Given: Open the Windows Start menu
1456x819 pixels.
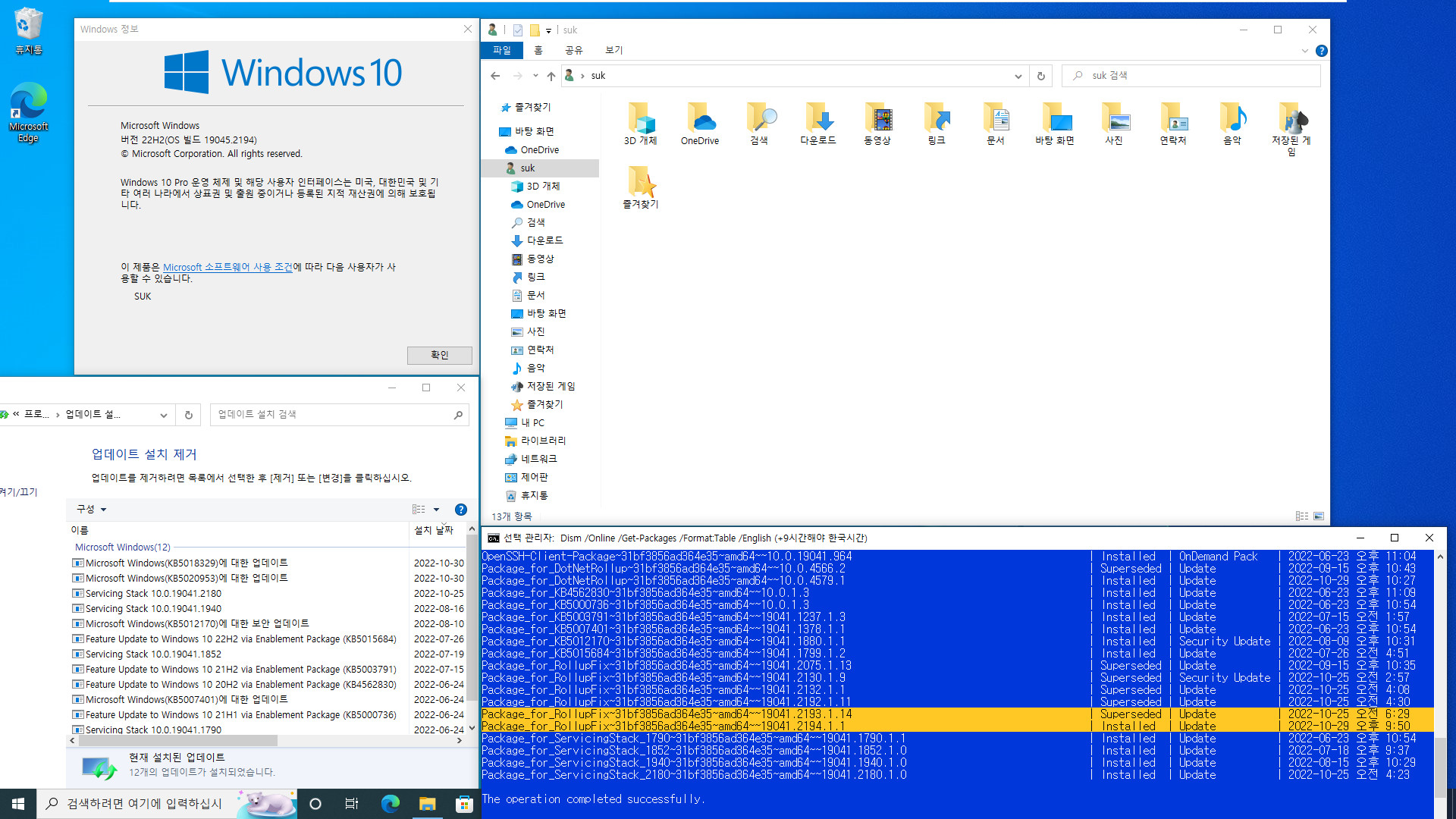Looking at the screenshot, I should click(18, 804).
